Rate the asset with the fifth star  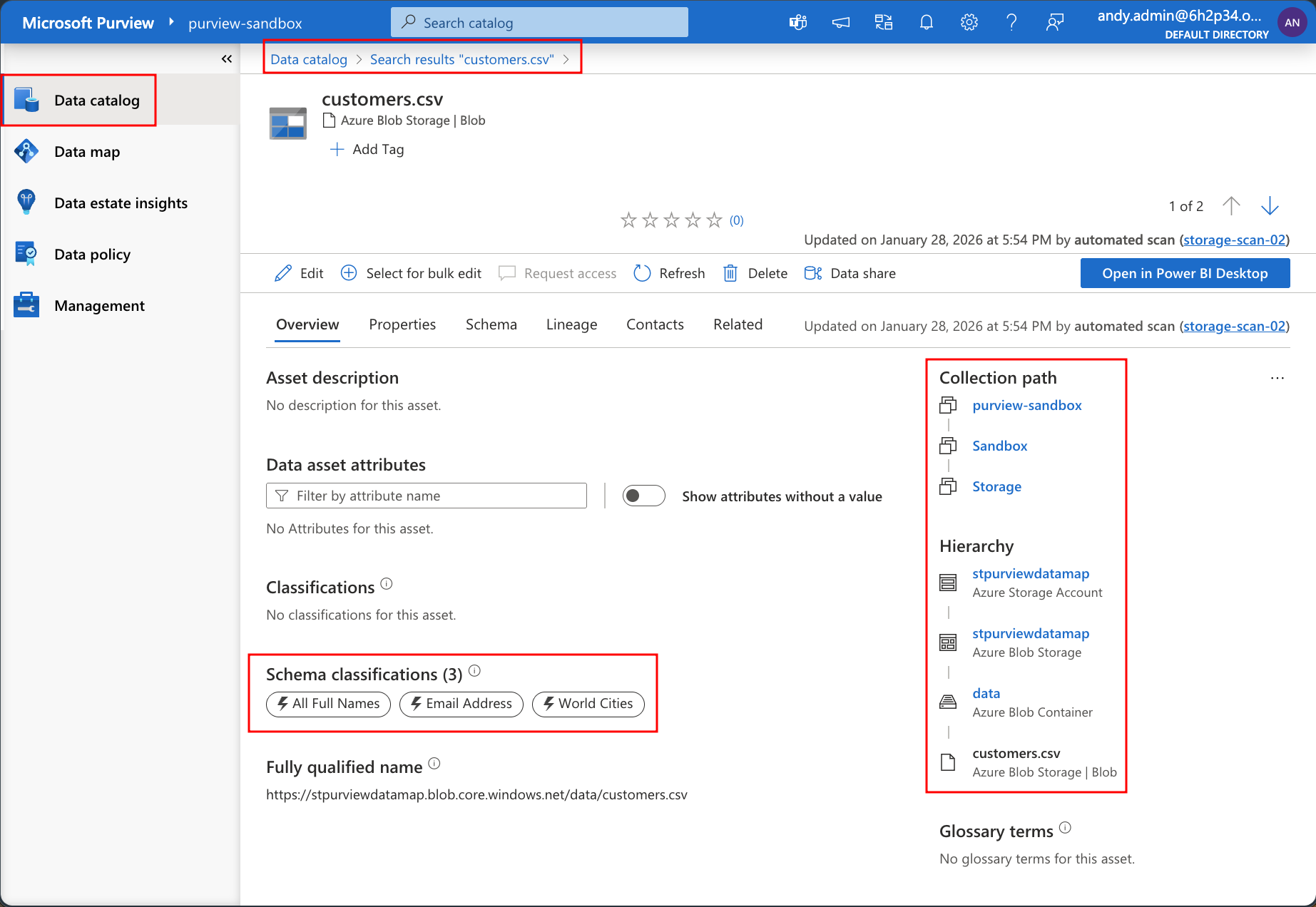(x=714, y=220)
